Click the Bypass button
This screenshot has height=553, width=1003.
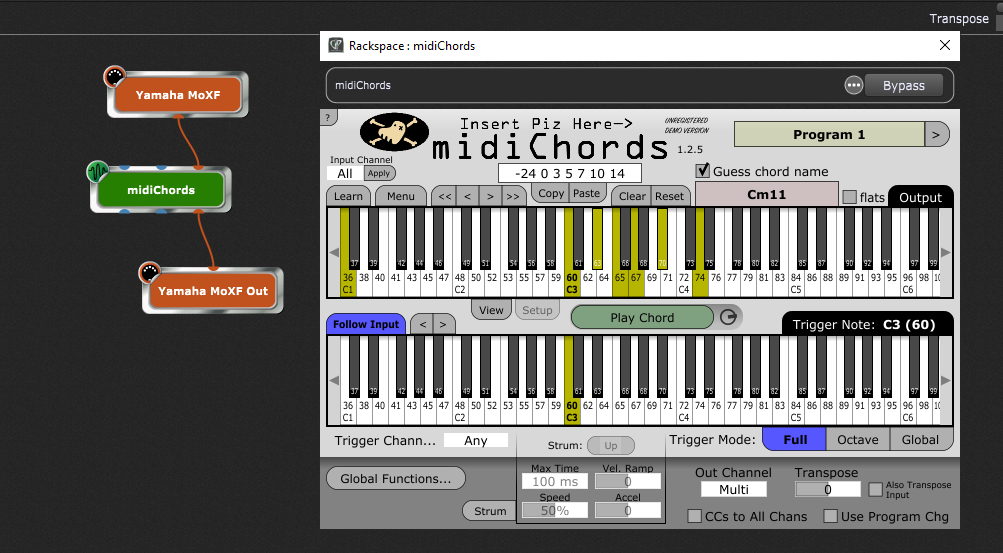coord(903,85)
